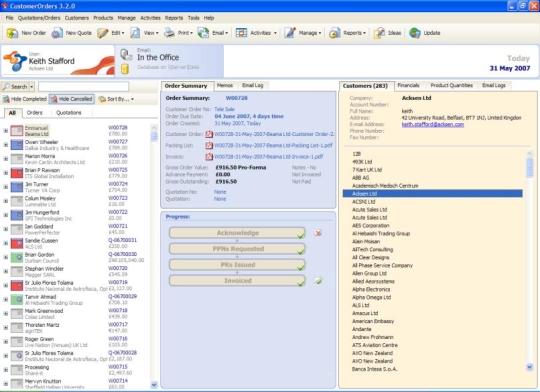Image resolution: width=540 pixels, height=392 pixels.
Task: Select Banca Intesa S.p.A. customer
Action: 375,369
